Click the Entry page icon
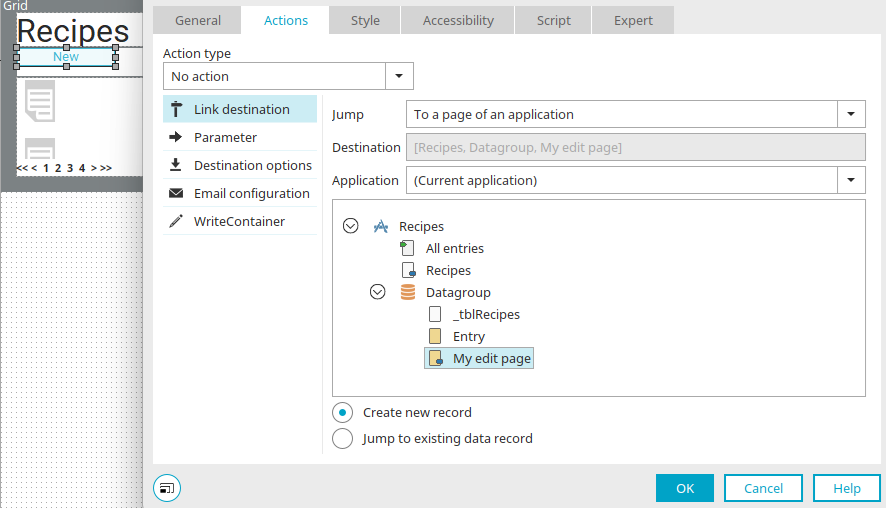 [x=435, y=336]
